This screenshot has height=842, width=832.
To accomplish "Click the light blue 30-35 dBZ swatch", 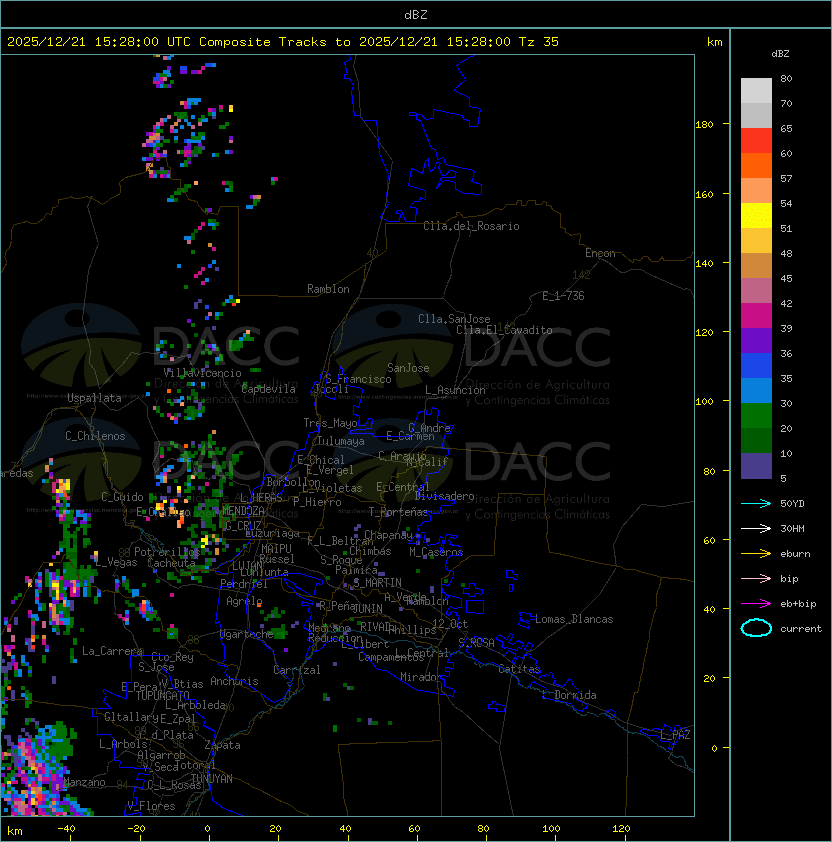I will pyautogui.click(x=756, y=390).
